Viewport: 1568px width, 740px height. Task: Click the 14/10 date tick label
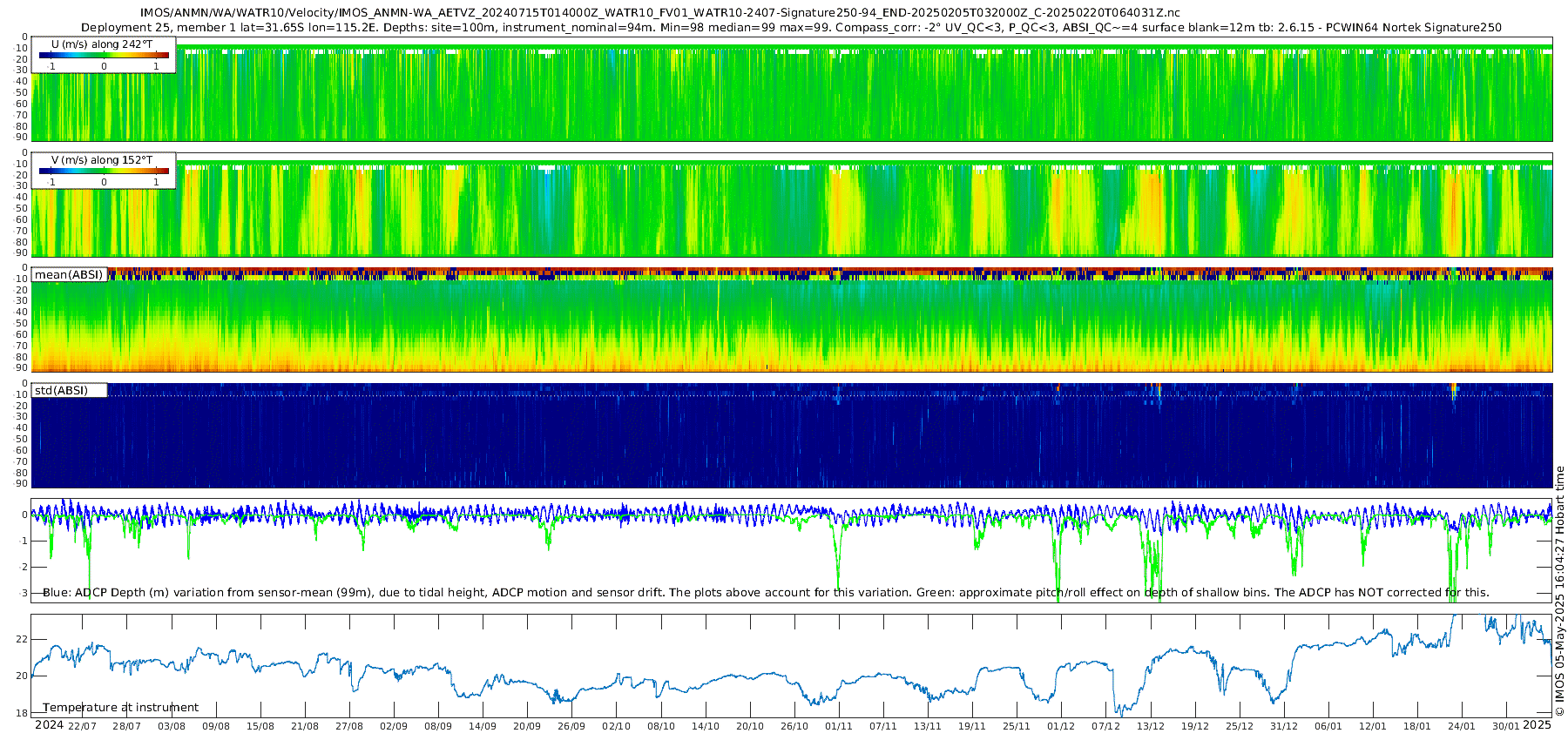706,727
